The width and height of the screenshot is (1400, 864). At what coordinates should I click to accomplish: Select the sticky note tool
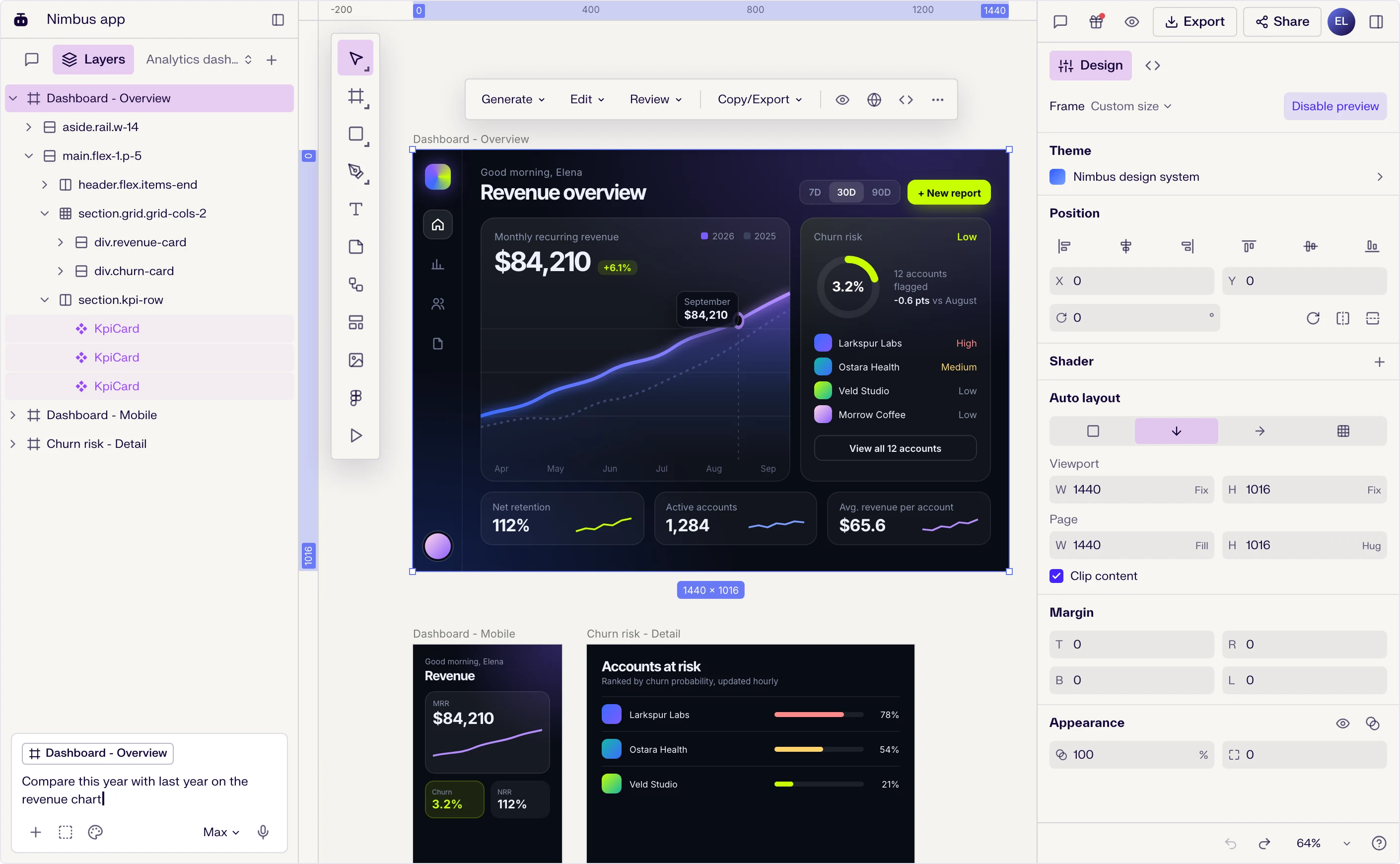pos(356,247)
